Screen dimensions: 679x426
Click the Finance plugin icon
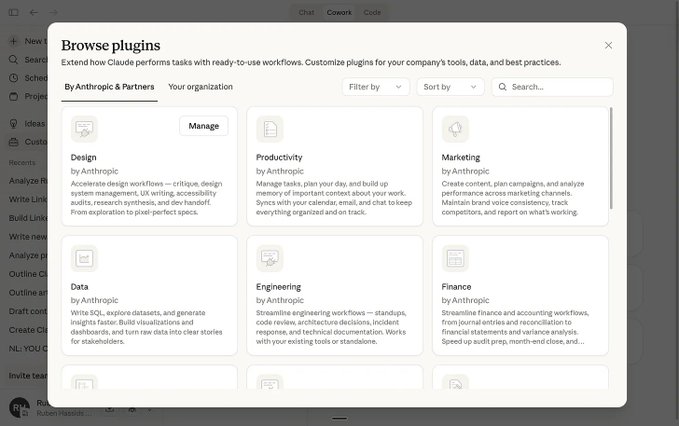(455, 258)
